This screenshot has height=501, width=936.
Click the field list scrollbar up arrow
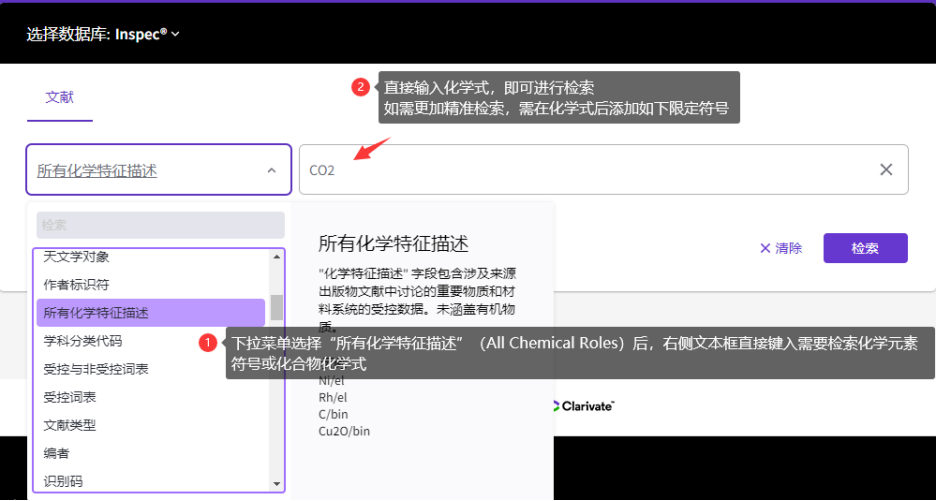coord(276,257)
